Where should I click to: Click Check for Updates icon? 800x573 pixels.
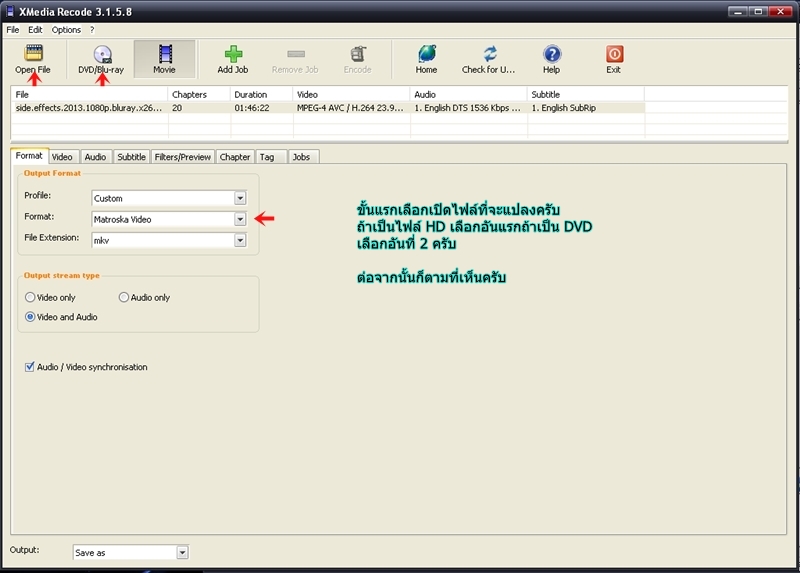[489, 53]
